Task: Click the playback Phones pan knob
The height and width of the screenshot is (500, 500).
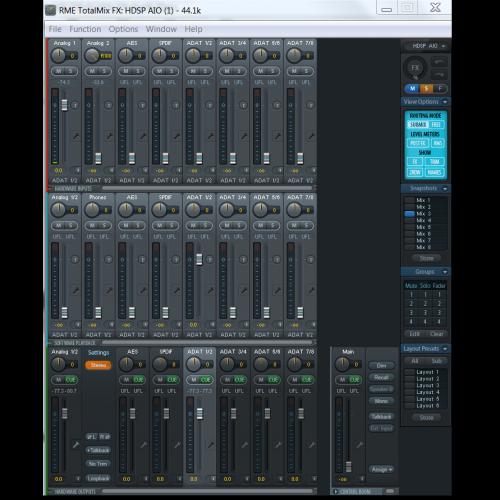Action: [92, 210]
